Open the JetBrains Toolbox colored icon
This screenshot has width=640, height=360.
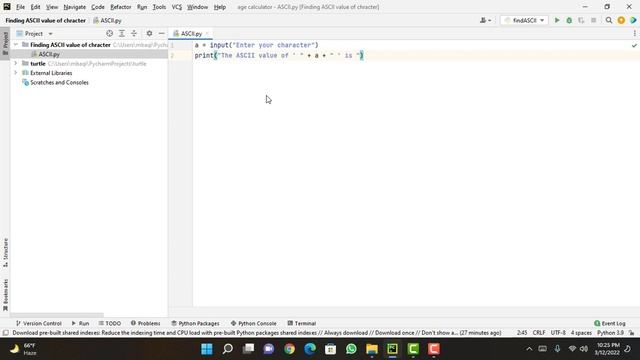click(633, 20)
